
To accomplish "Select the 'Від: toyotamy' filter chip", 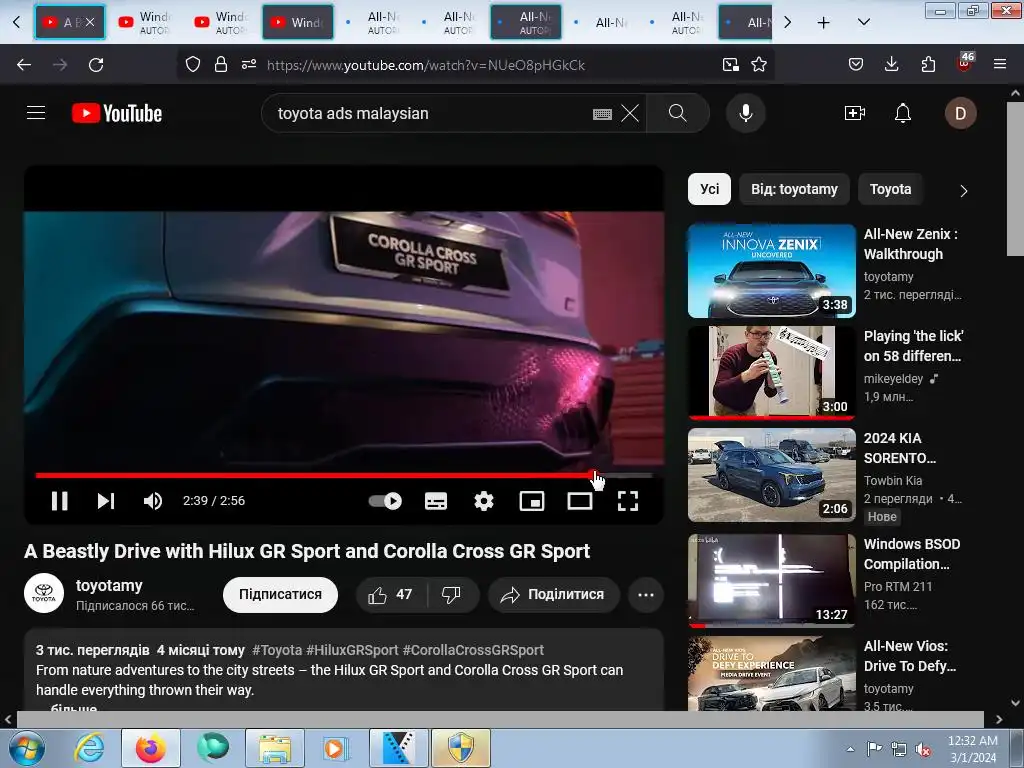I will click(794, 189).
